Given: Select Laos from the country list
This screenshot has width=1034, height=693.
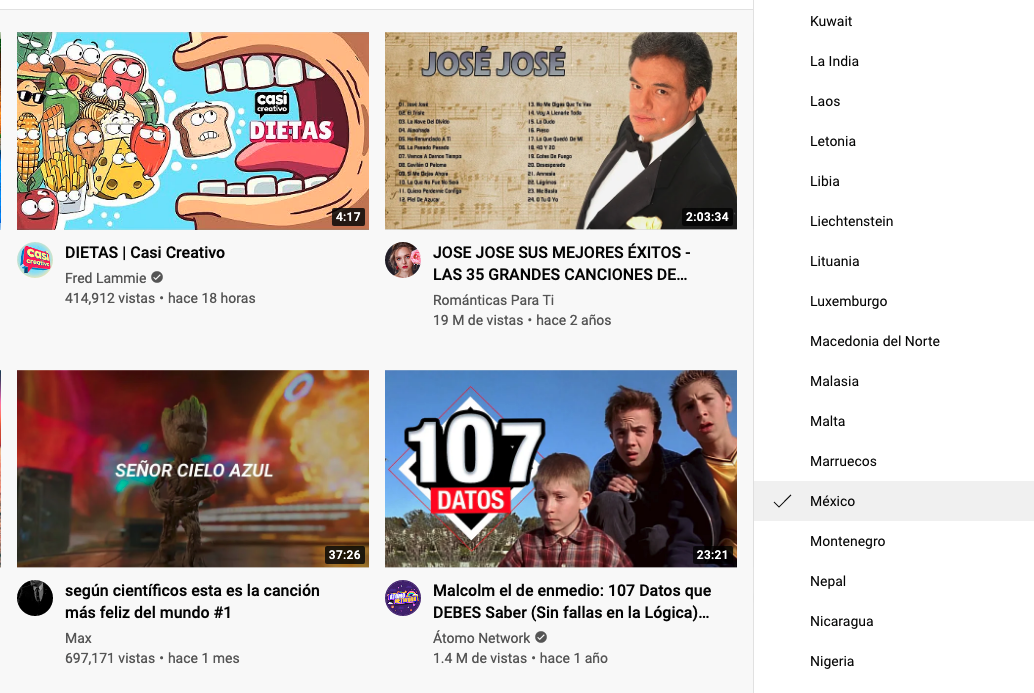Looking at the screenshot, I should click(x=894, y=101).
